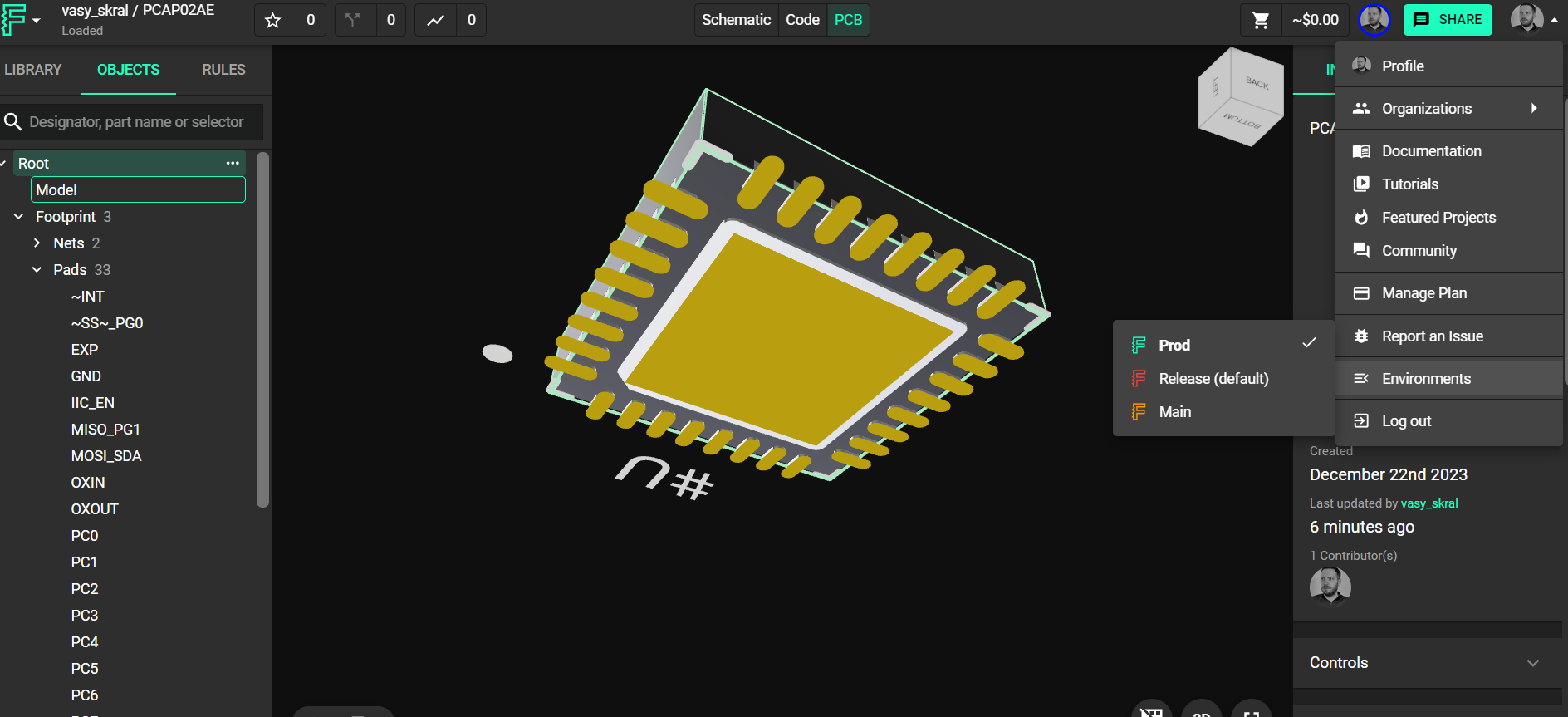Viewport: 1568px width, 717px height.
Task: Select the Prod environment
Action: [1223, 345]
